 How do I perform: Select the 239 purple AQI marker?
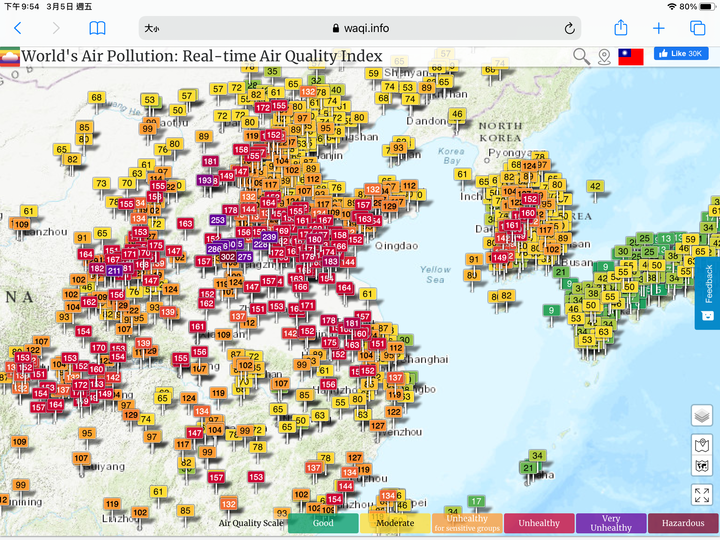coord(269,237)
